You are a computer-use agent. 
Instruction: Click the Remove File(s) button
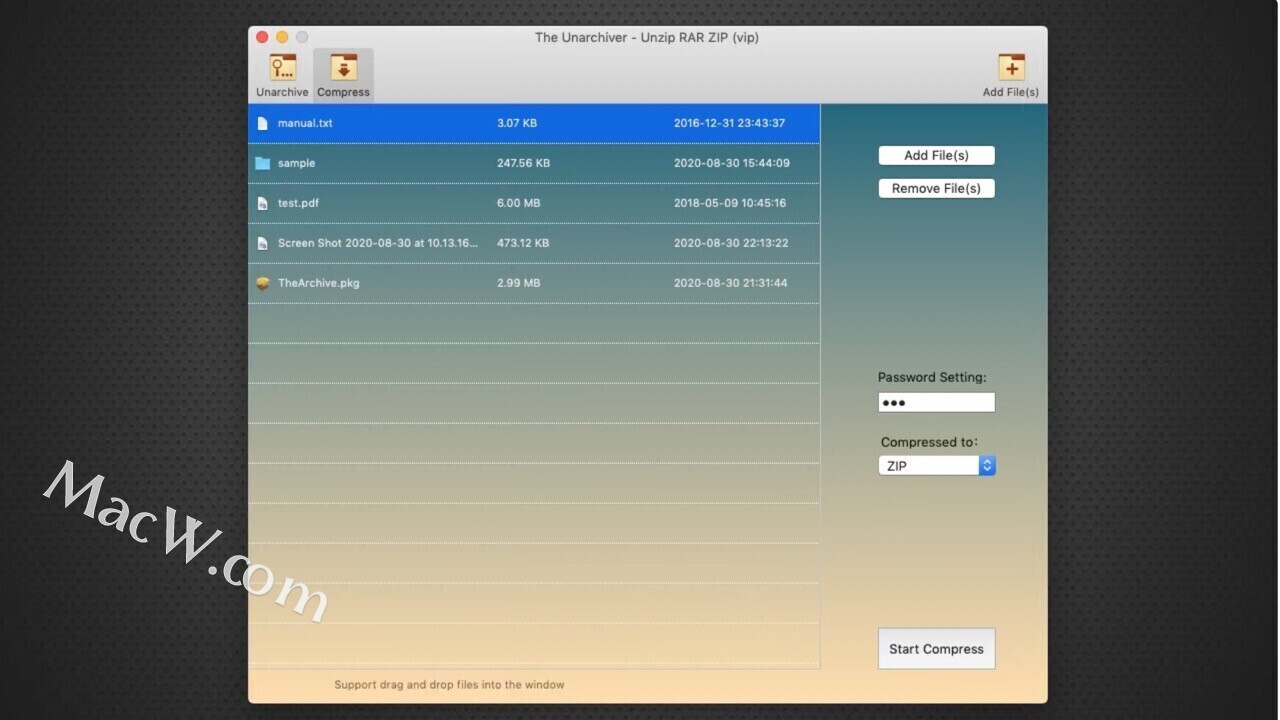click(936, 188)
